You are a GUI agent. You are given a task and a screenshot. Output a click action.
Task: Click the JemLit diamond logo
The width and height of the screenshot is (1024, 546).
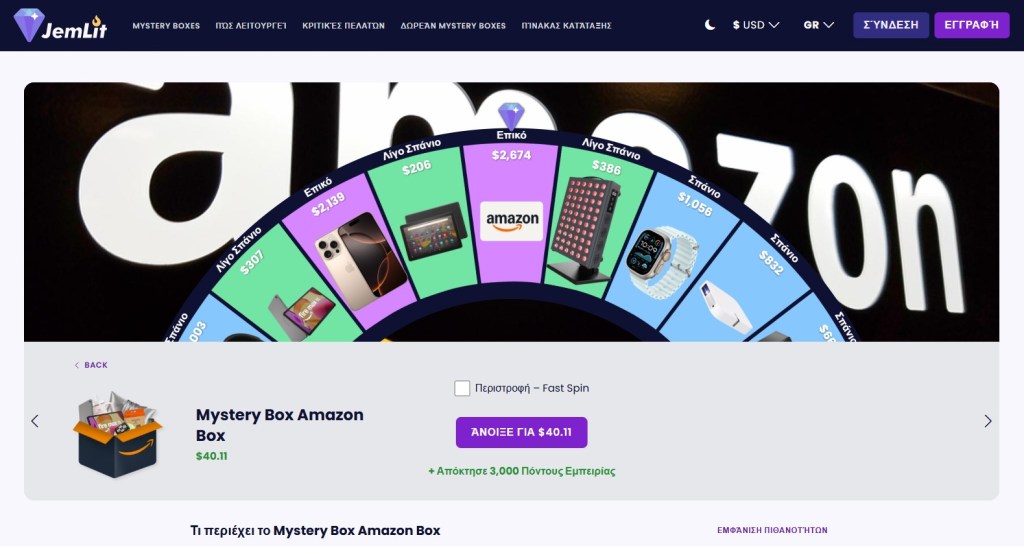click(x=60, y=25)
